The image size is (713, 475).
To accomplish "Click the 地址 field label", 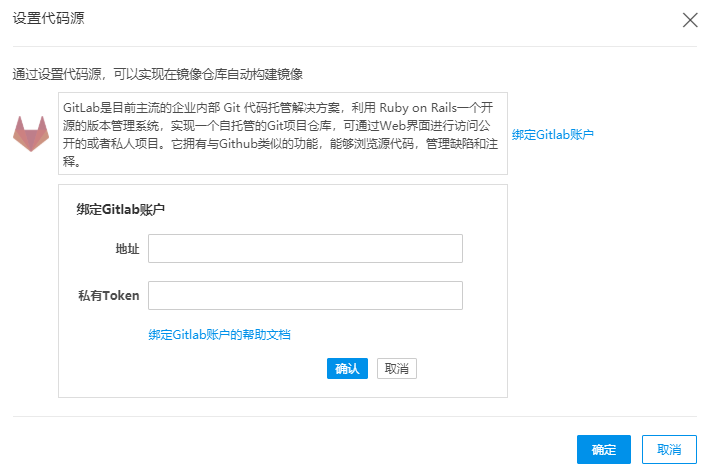I will pos(127,249).
